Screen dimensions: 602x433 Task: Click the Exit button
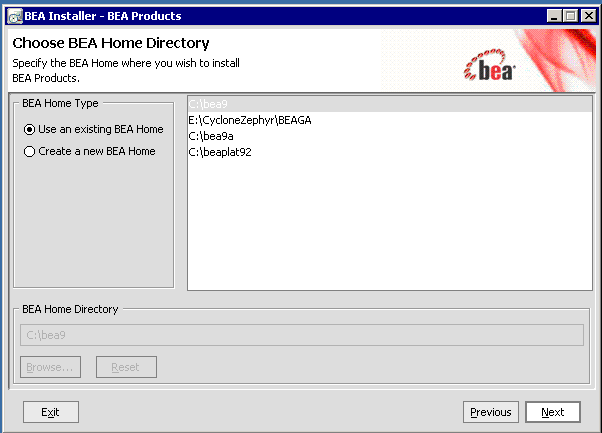pyautogui.click(x=51, y=412)
